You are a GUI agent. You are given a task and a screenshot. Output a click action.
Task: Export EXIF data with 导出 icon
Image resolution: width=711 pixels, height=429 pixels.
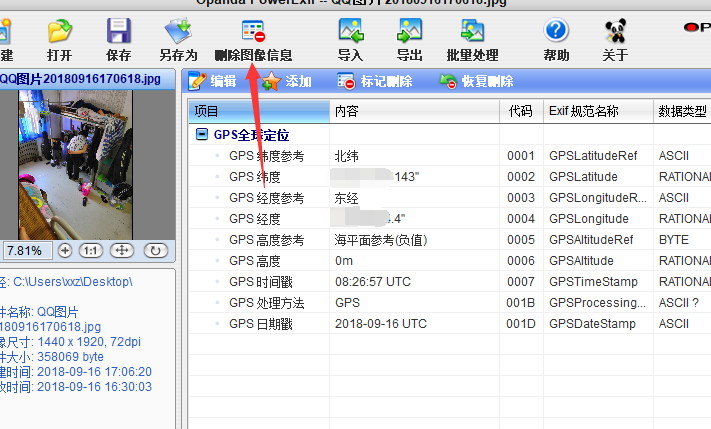pyautogui.click(x=409, y=39)
